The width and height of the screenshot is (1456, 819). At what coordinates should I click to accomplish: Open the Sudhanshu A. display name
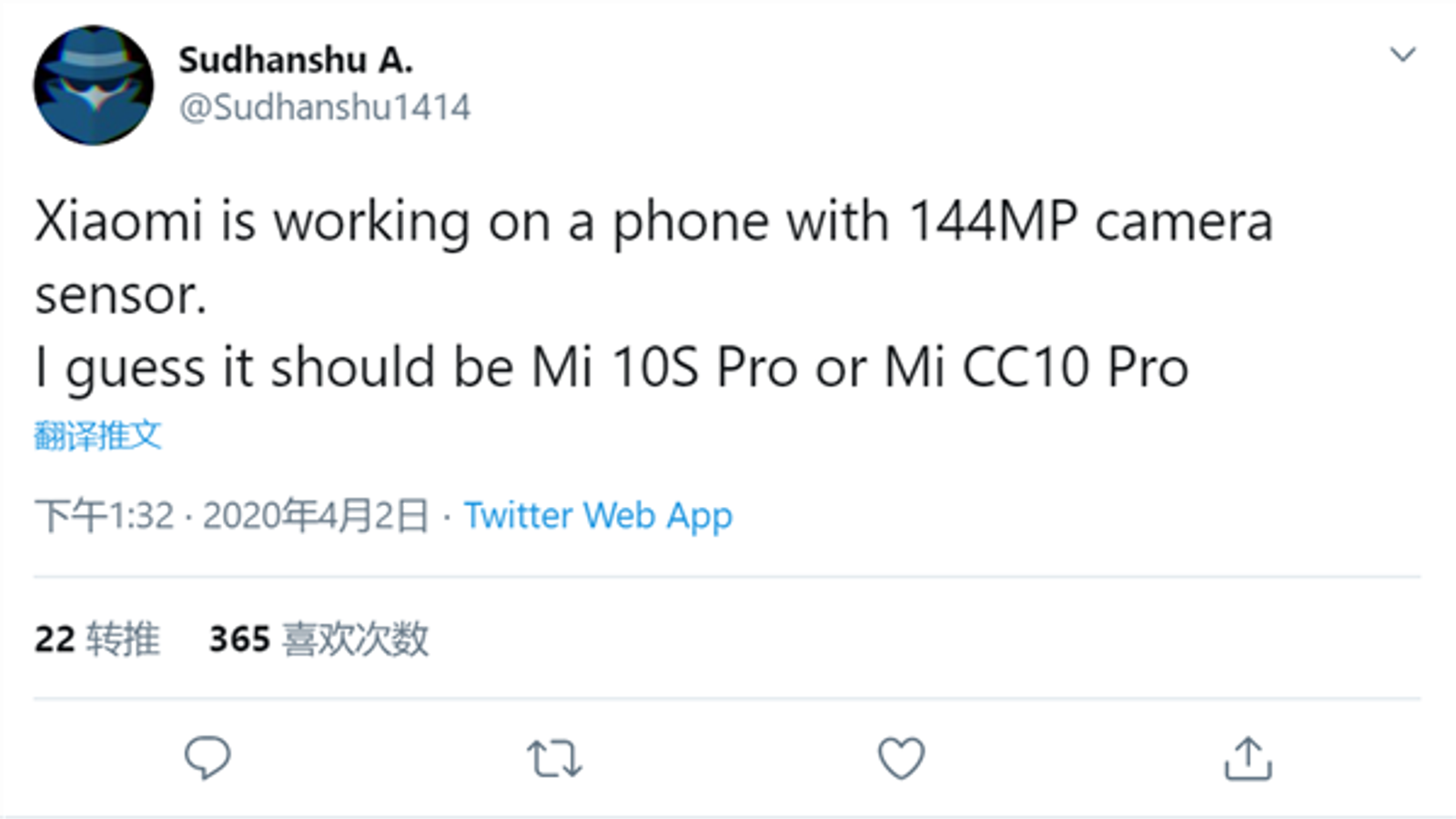tap(296, 60)
